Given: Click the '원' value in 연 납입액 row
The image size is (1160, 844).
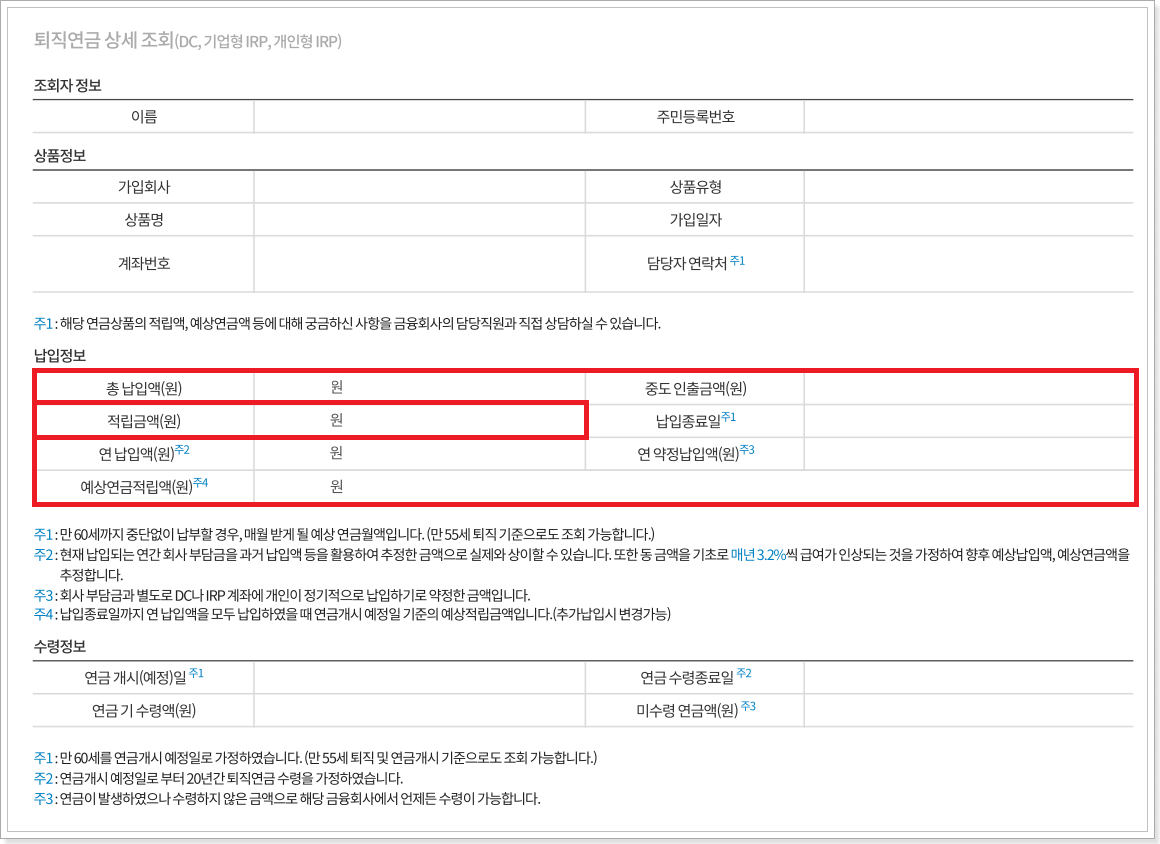Looking at the screenshot, I should tap(337, 452).
